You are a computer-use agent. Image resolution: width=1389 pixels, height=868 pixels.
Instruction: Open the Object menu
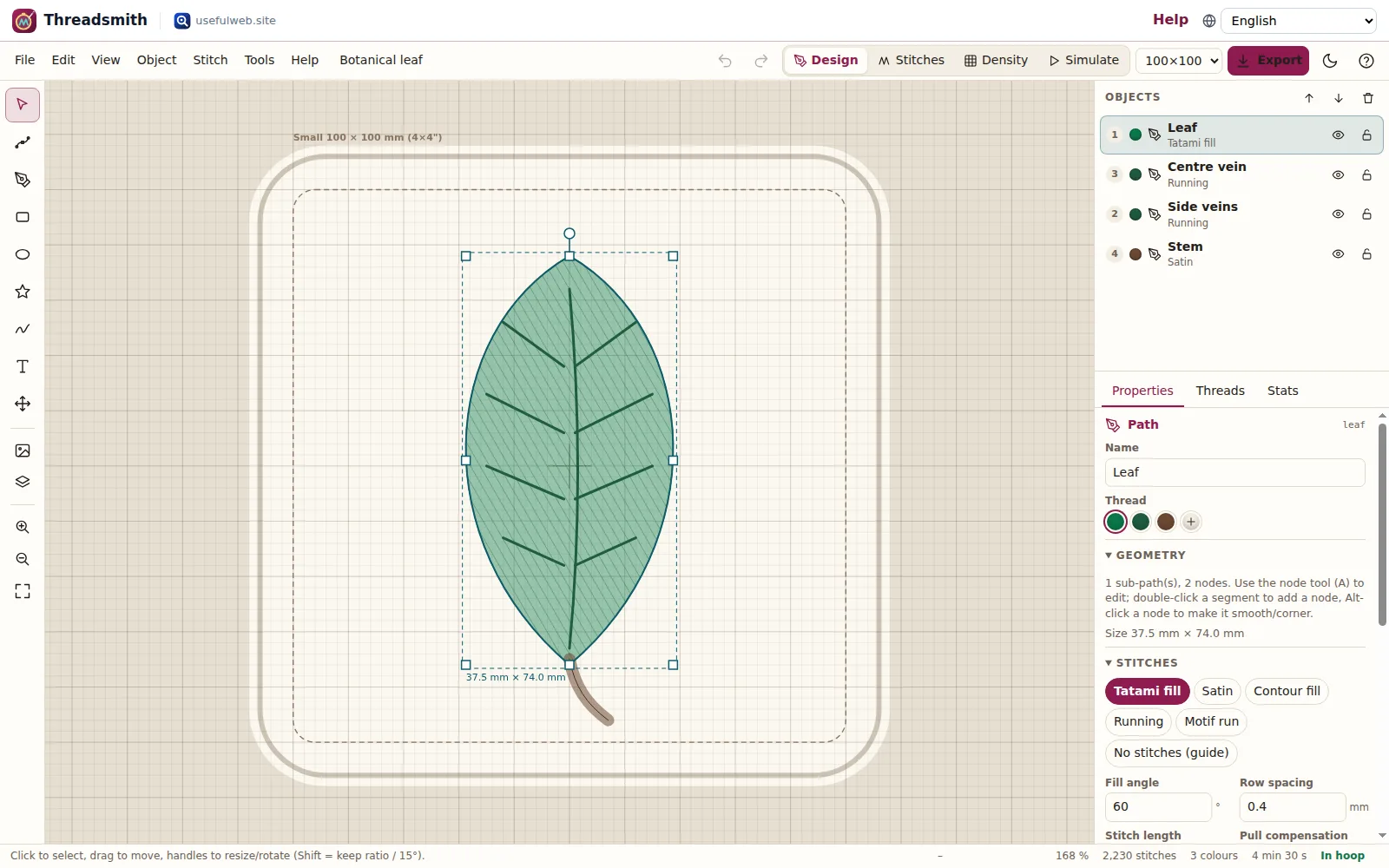point(157,60)
